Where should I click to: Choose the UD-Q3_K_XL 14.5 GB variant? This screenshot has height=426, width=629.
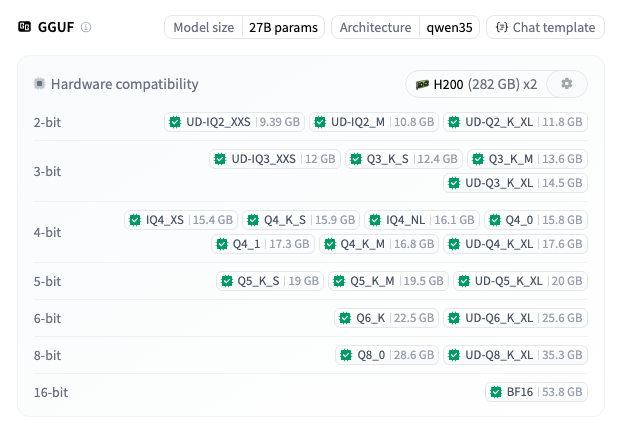coord(515,183)
